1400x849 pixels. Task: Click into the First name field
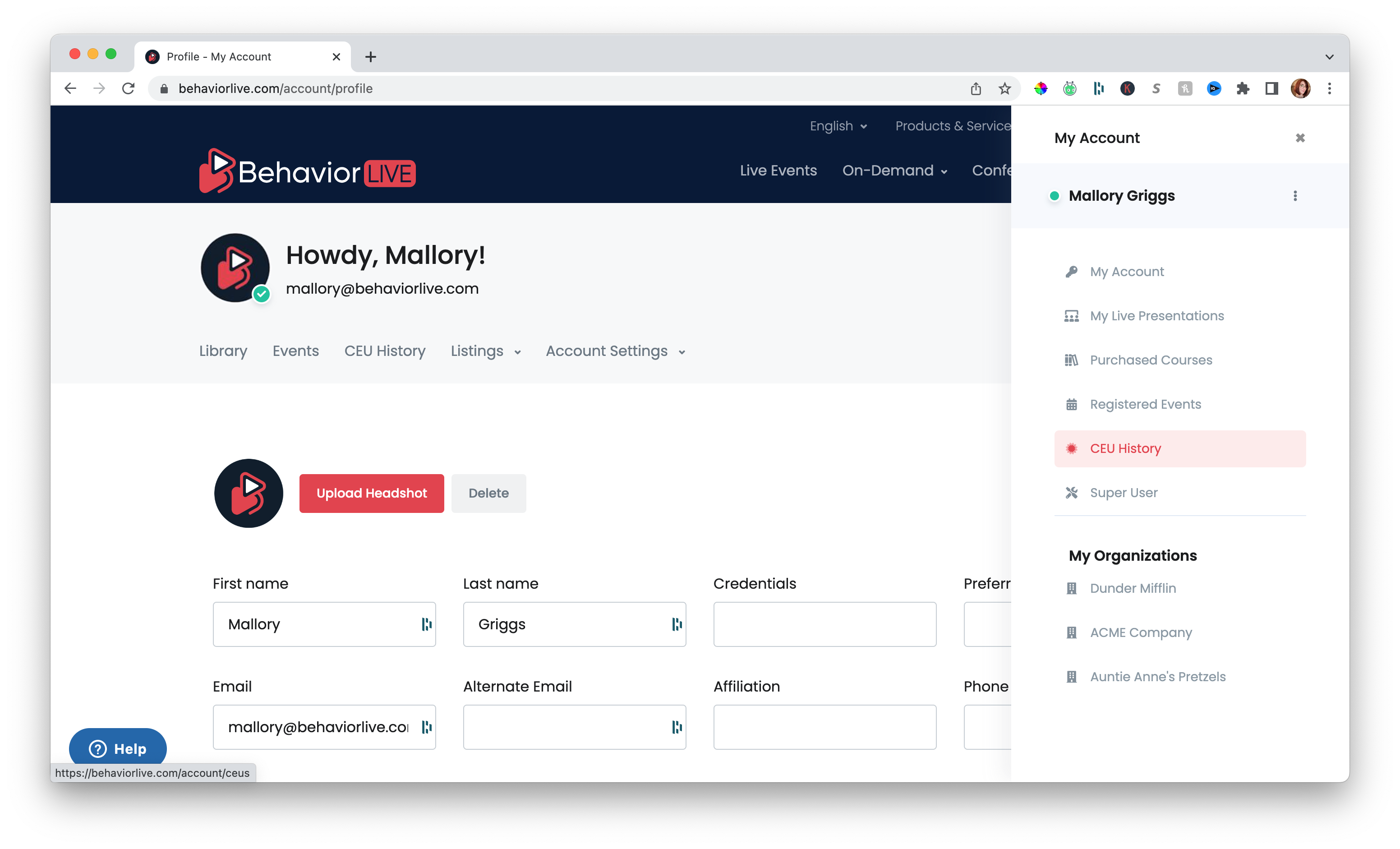coord(324,624)
